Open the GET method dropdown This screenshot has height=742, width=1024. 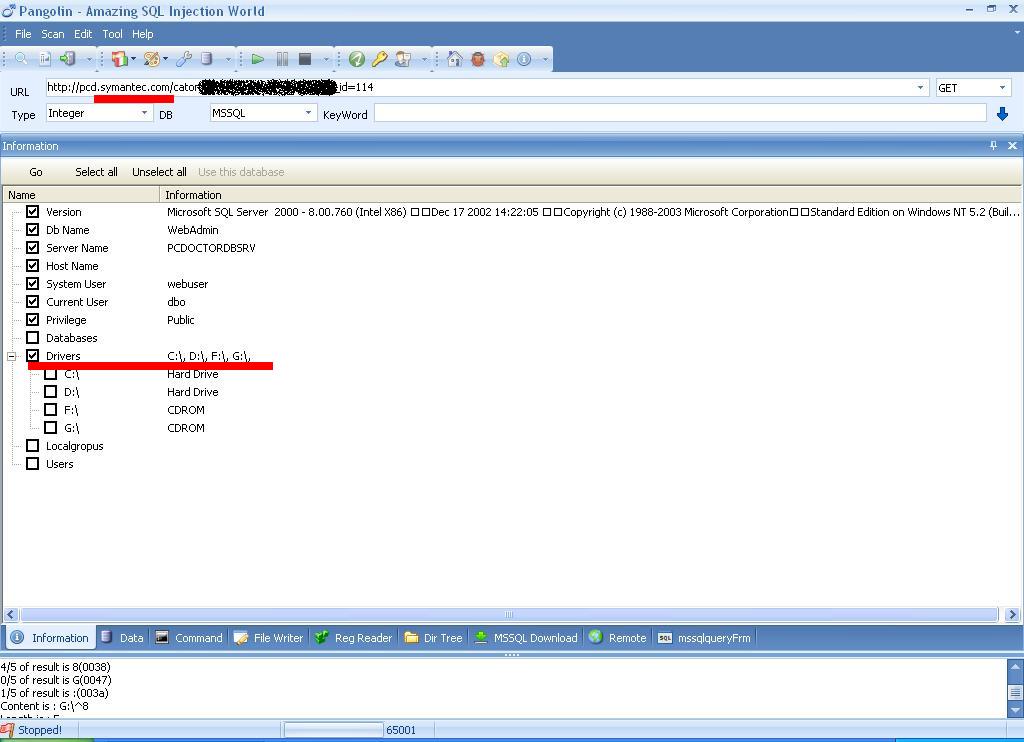1002,87
